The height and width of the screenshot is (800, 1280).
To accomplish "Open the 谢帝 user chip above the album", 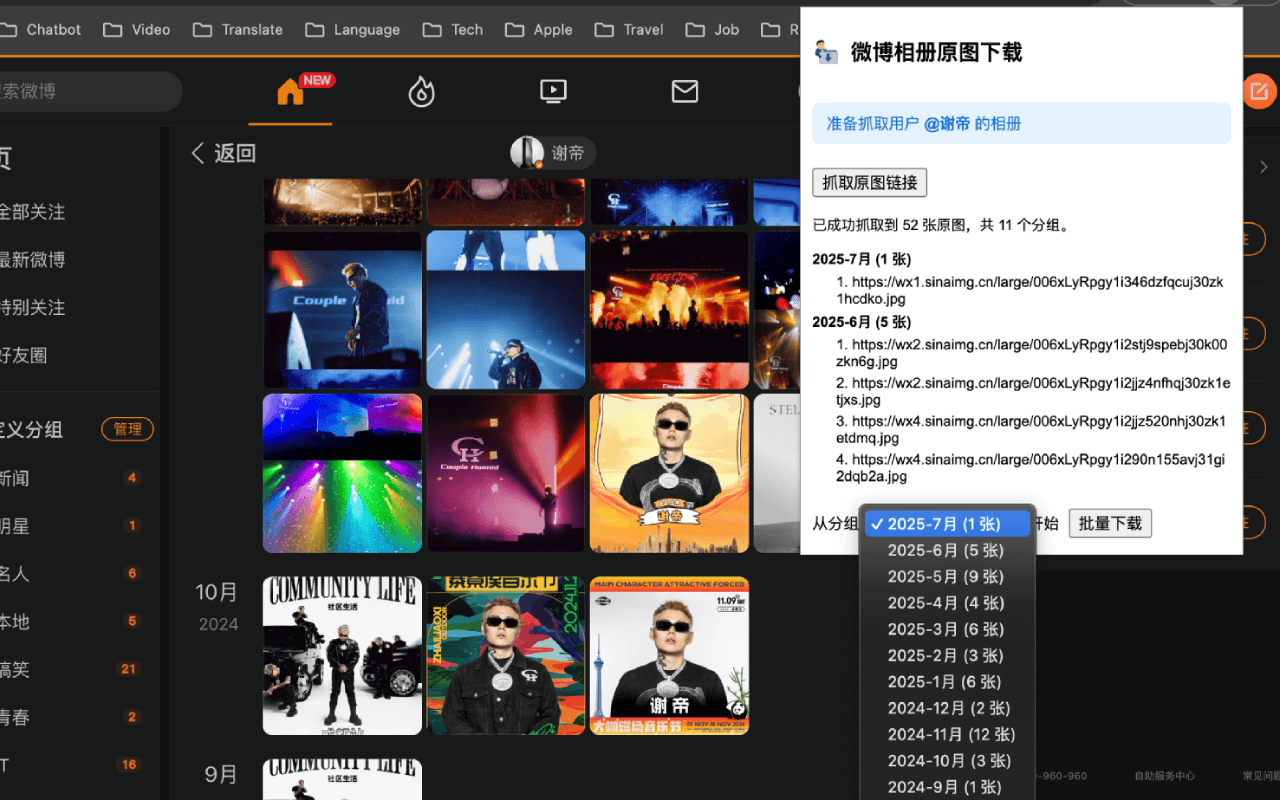I will click(553, 153).
